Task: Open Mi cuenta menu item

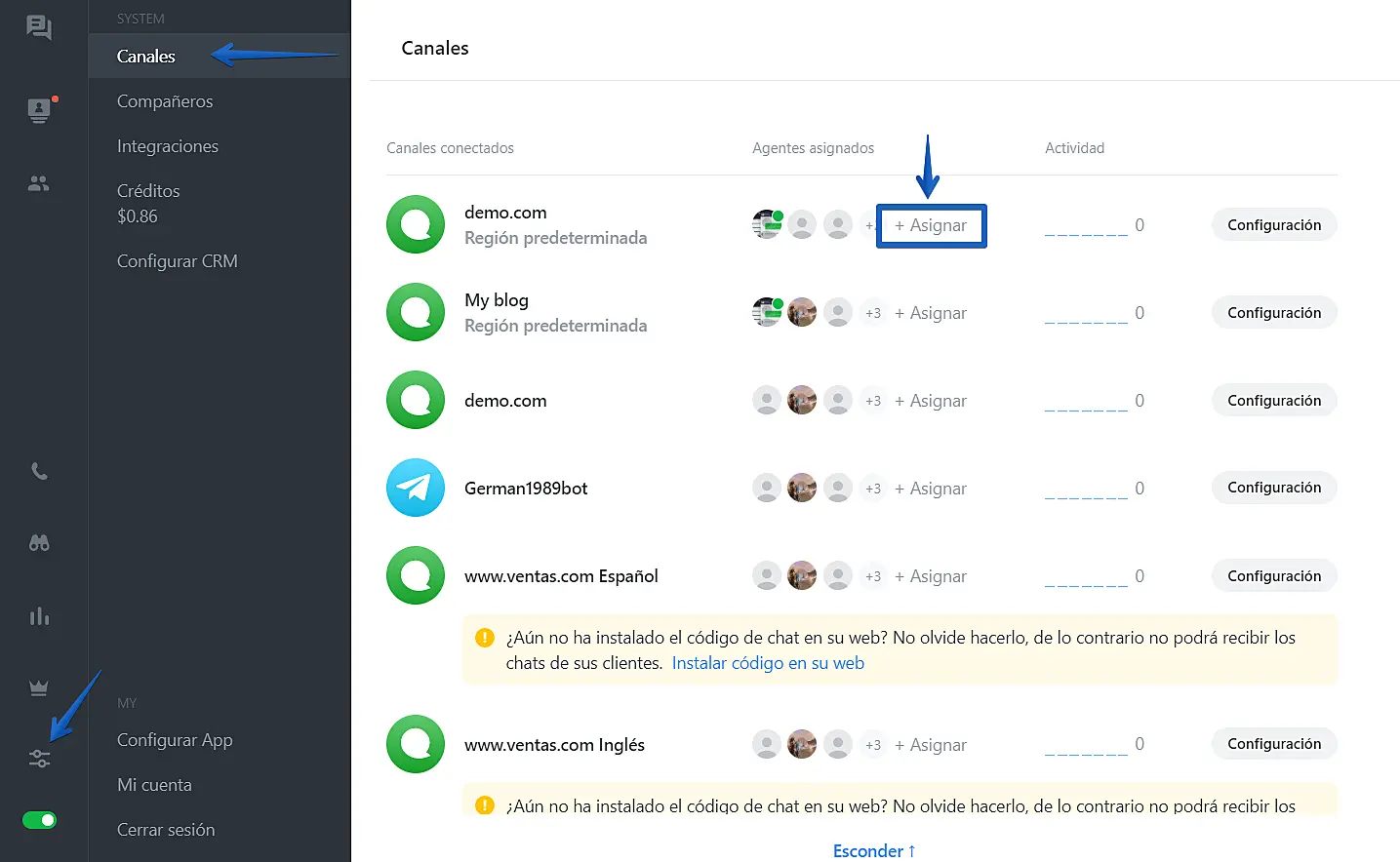Action: click(154, 785)
